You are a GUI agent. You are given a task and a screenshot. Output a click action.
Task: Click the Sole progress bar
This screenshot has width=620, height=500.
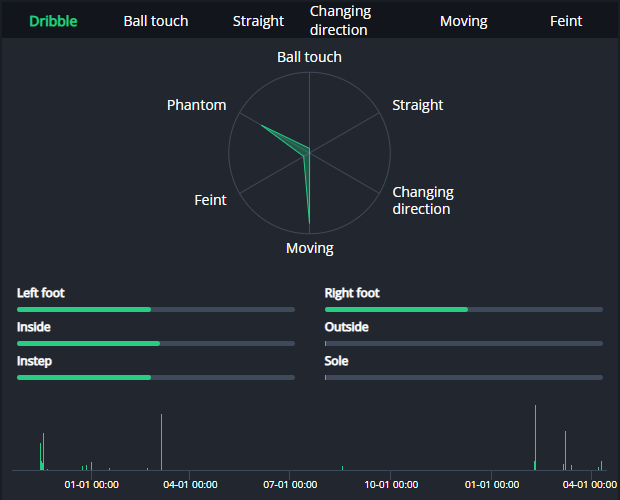click(464, 378)
